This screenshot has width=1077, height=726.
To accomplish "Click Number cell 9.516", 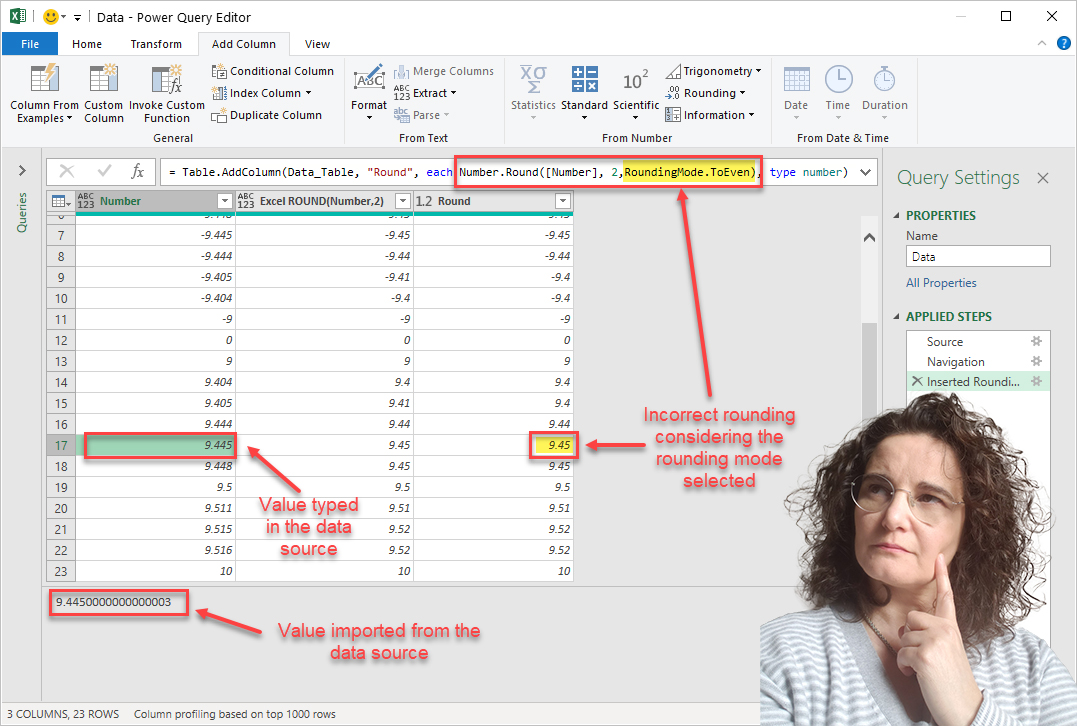I will [156, 550].
